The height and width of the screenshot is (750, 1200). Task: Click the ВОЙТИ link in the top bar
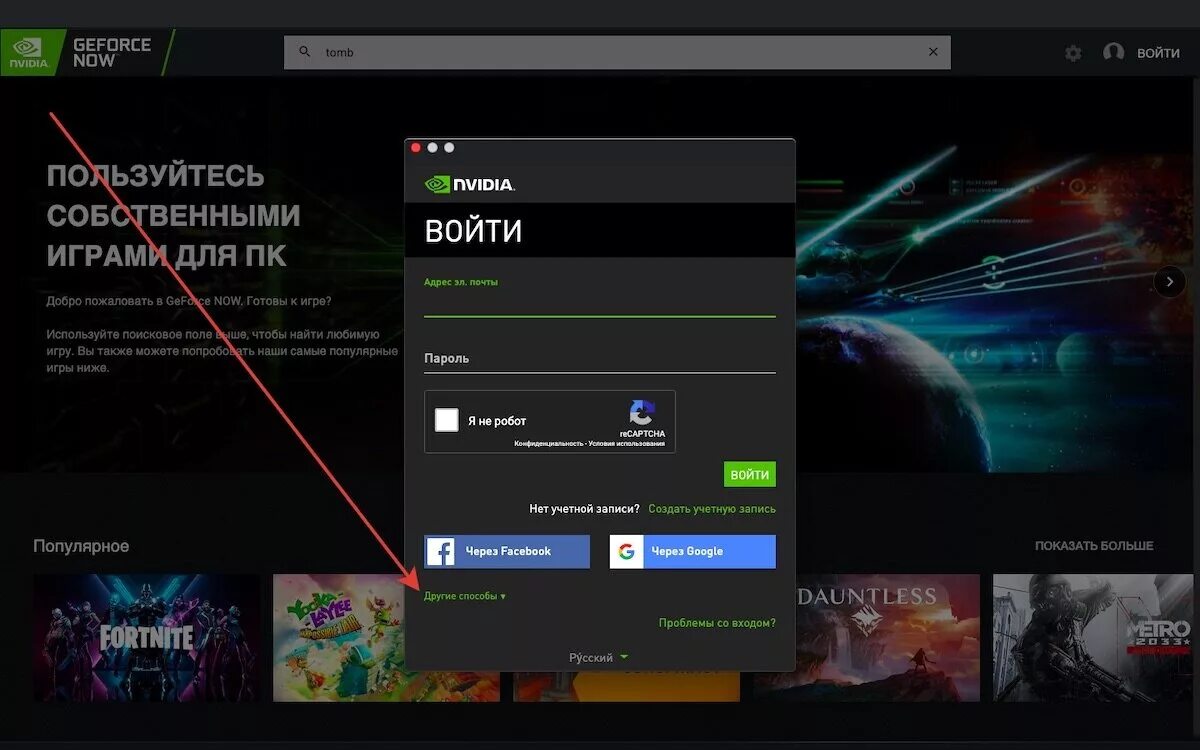point(1158,53)
